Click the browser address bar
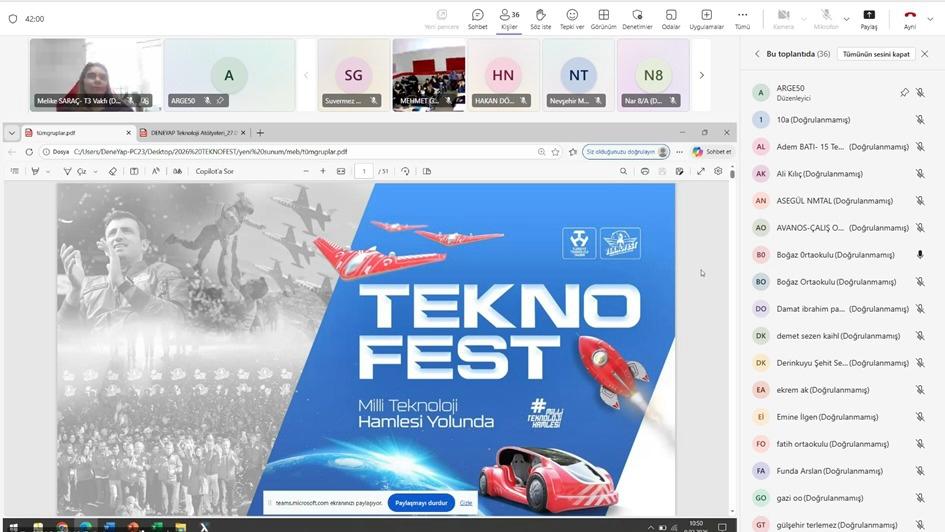Viewport: 945px width, 532px height. [x=300, y=152]
